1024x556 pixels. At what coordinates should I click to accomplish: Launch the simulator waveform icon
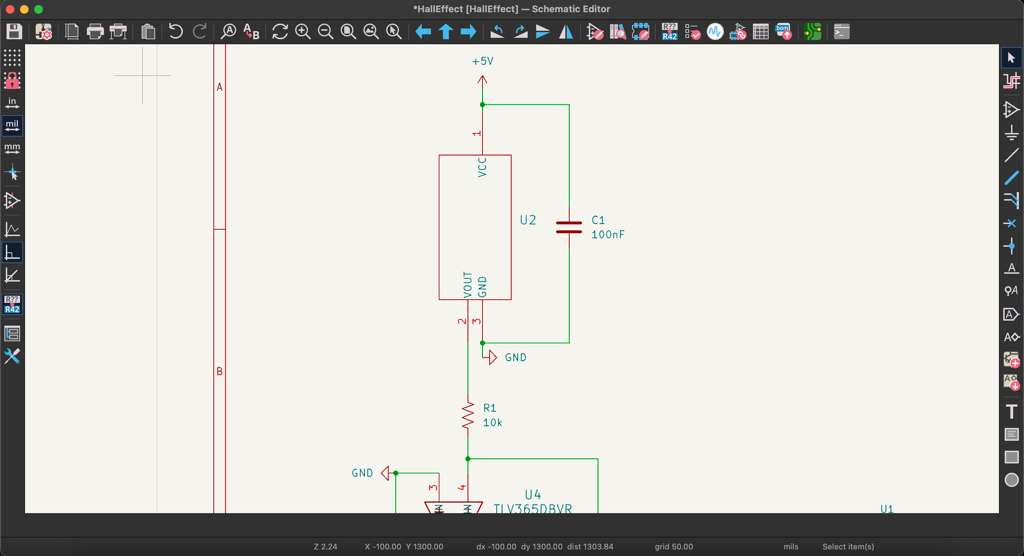click(x=715, y=32)
